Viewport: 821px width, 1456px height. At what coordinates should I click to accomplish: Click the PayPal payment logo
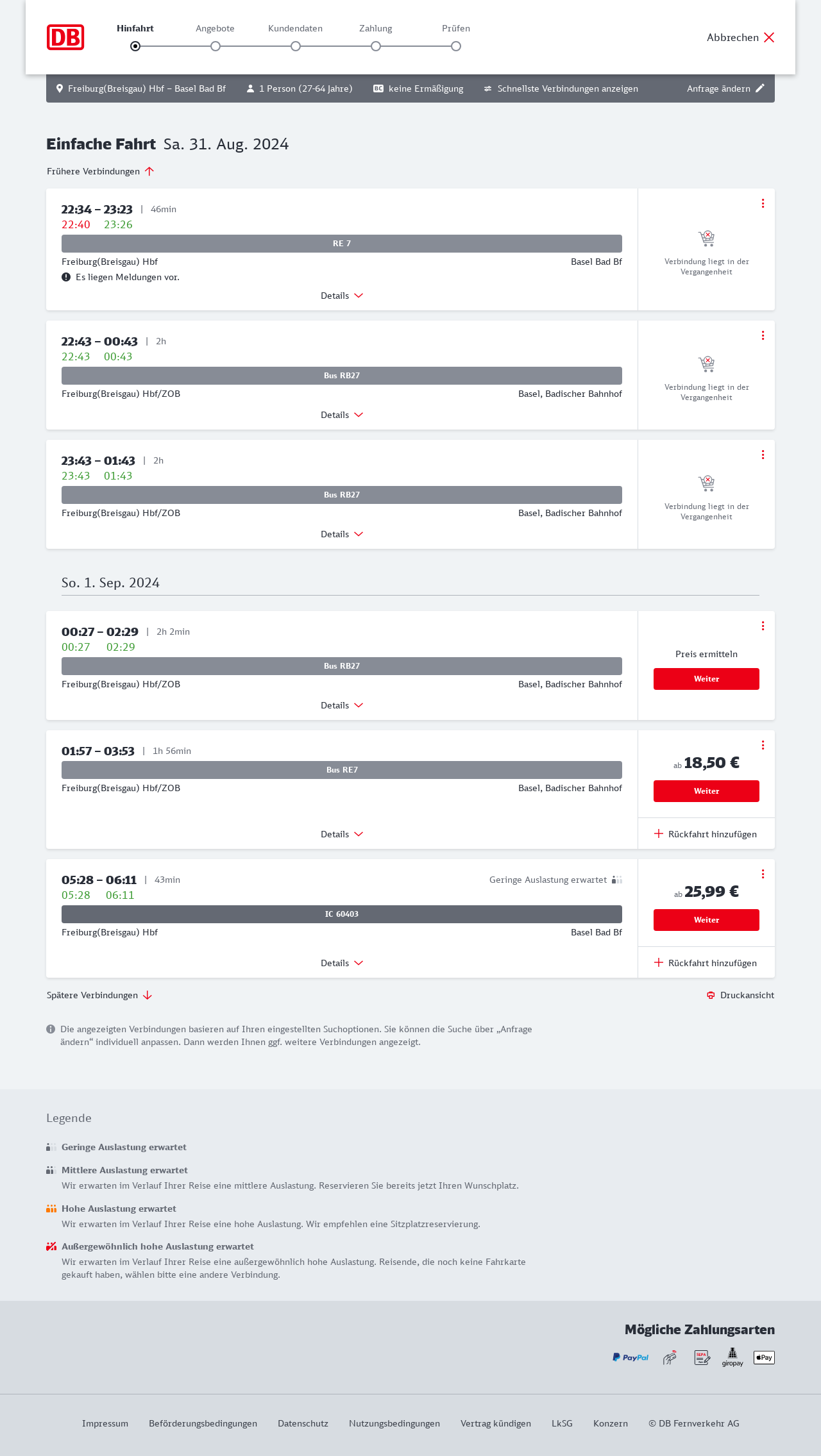click(x=630, y=1357)
